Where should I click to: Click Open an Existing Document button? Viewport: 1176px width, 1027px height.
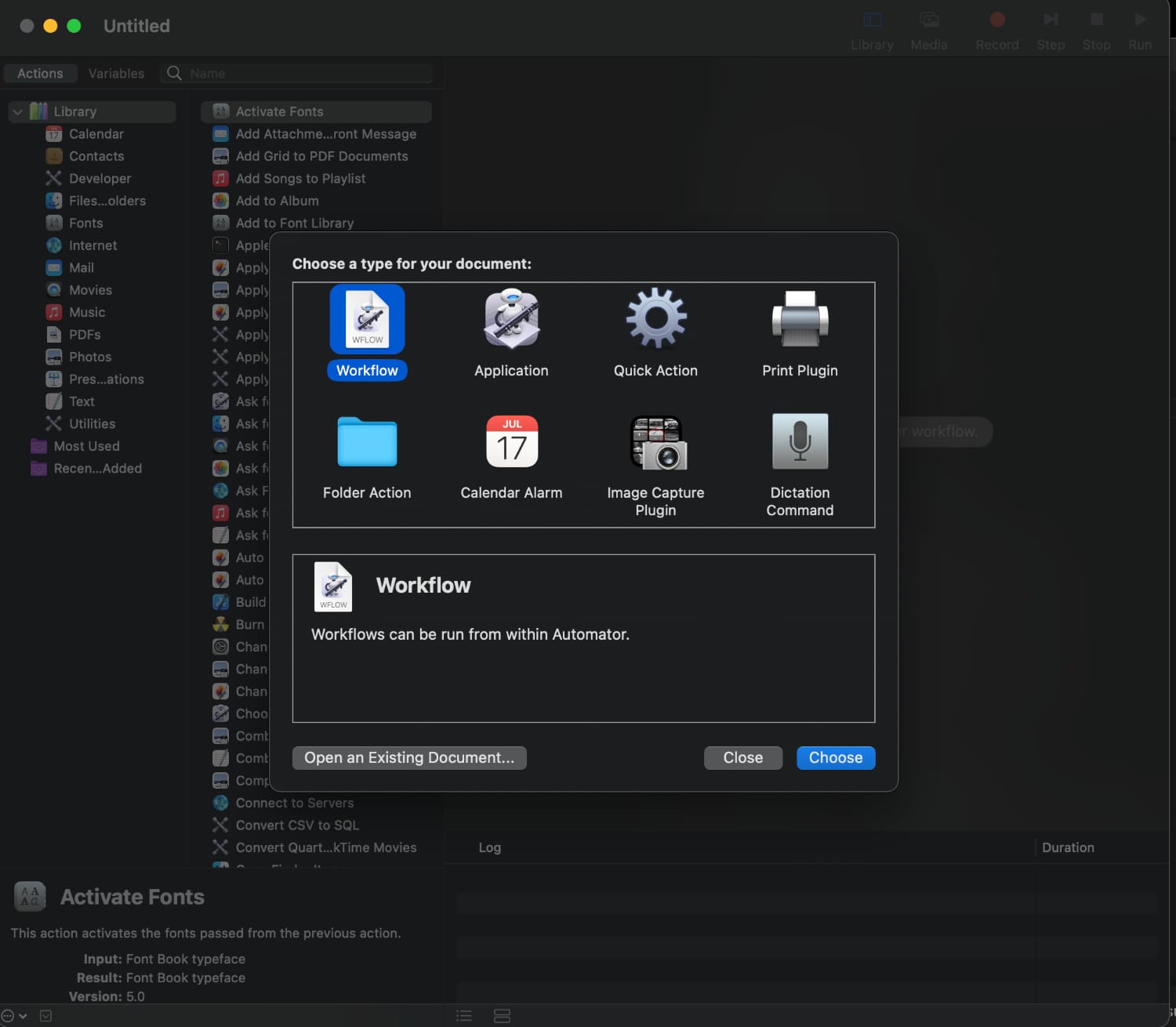[x=409, y=757]
